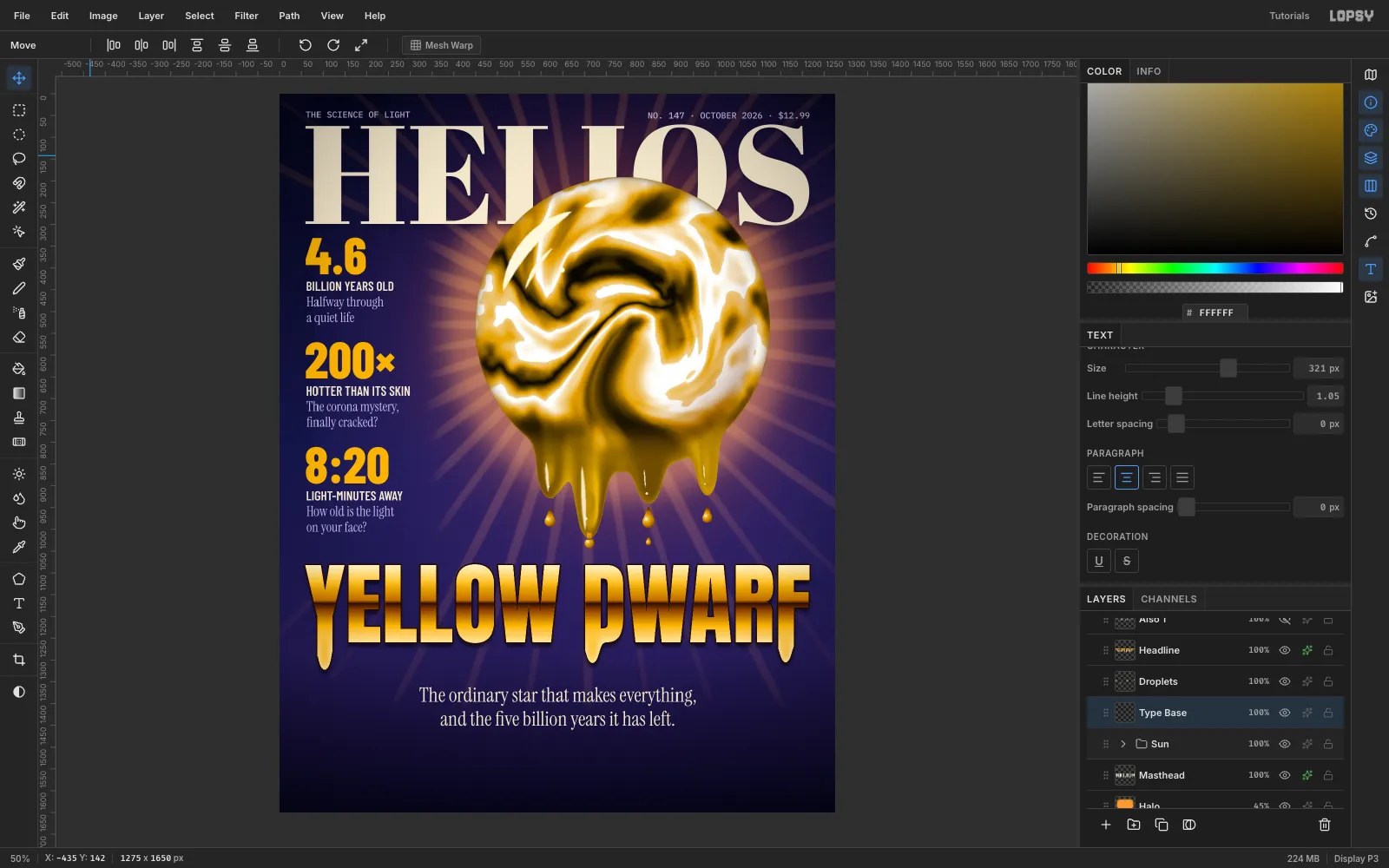Click the Letter spacing value field
Image resolution: width=1389 pixels, height=868 pixels.
click(1319, 424)
